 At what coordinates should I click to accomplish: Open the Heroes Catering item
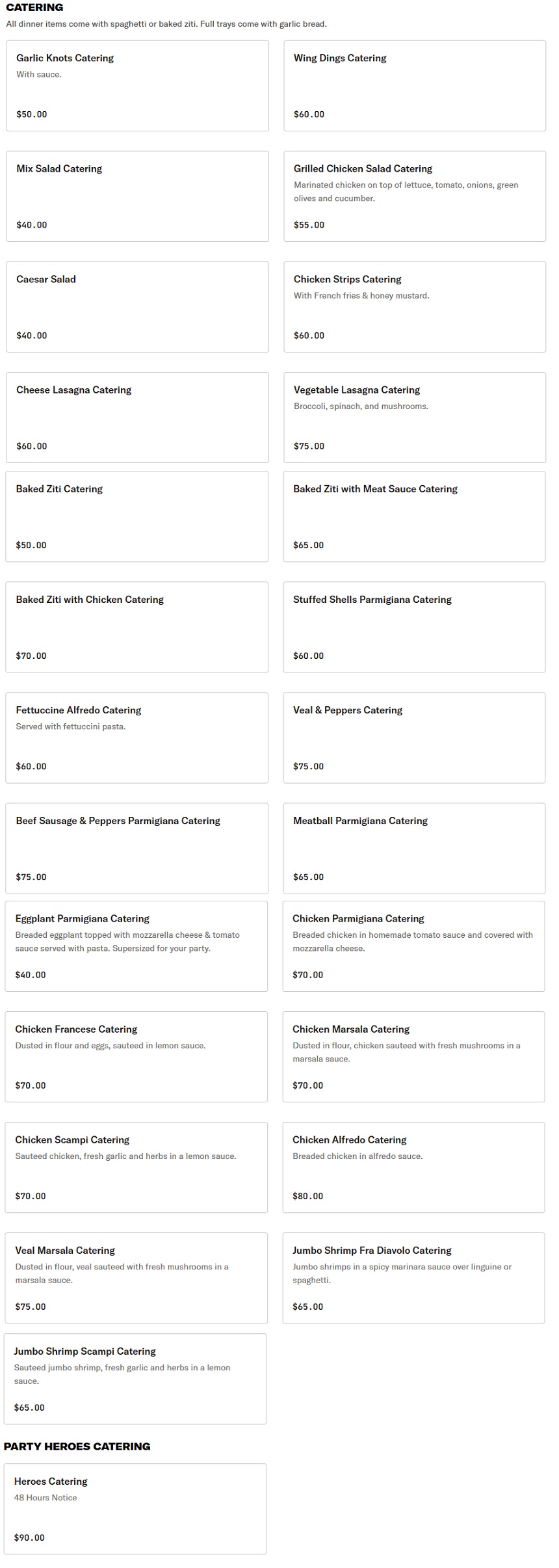click(135, 1509)
